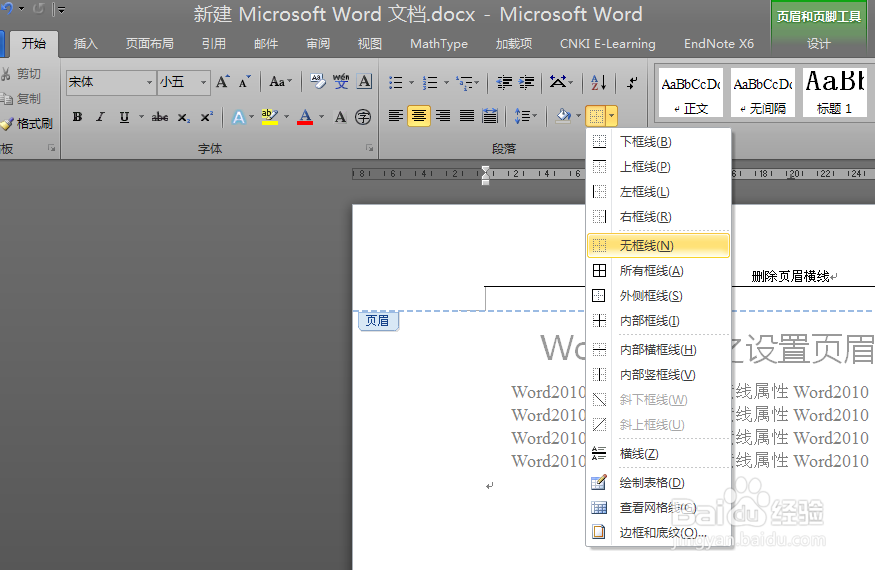Image resolution: width=875 pixels, height=570 pixels.
Task: Click show/hide paragraph marks icon
Action: click(x=632, y=83)
